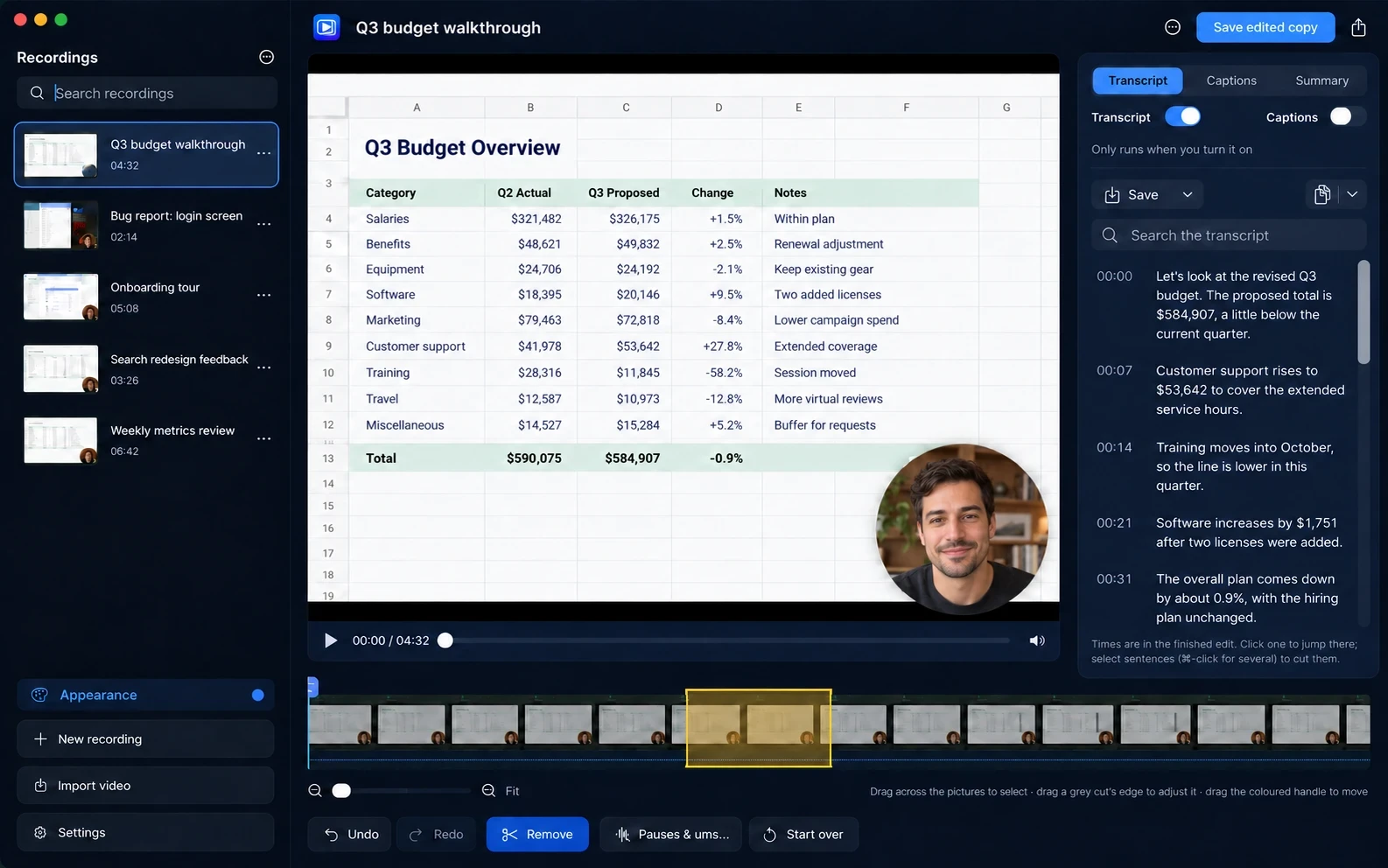This screenshot has width=1388, height=868.
Task: Turn off the Transcript switch
Action: pos(1182,116)
